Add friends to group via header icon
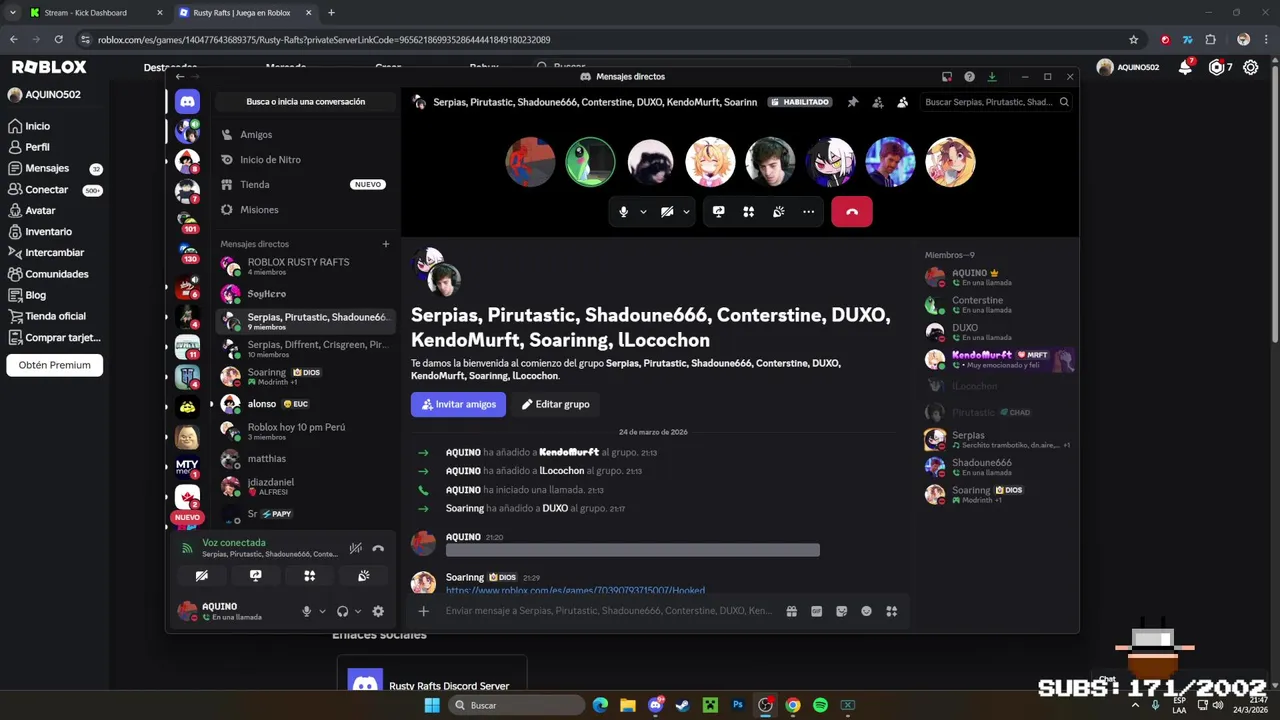Viewport: 1280px width, 720px height. coord(878,102)
